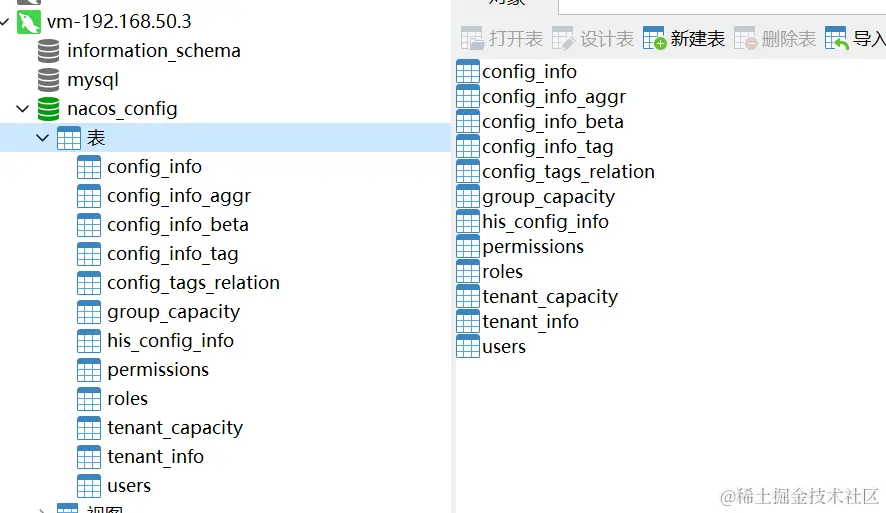Select config_info table in the tree
The image size is (886, 513).
154,167
